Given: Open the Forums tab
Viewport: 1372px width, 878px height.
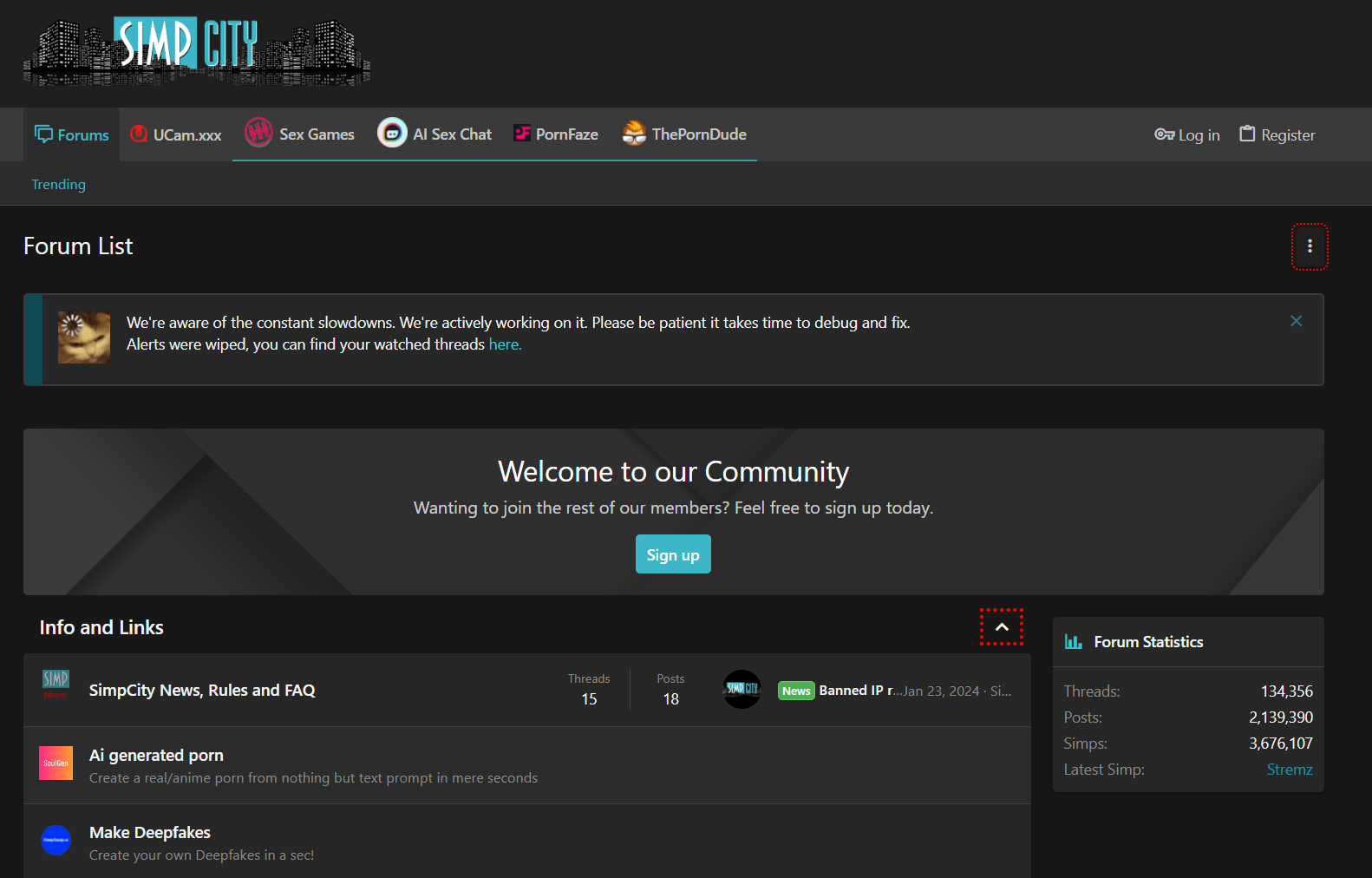Looking at the screenshot, I should point(71,134).
